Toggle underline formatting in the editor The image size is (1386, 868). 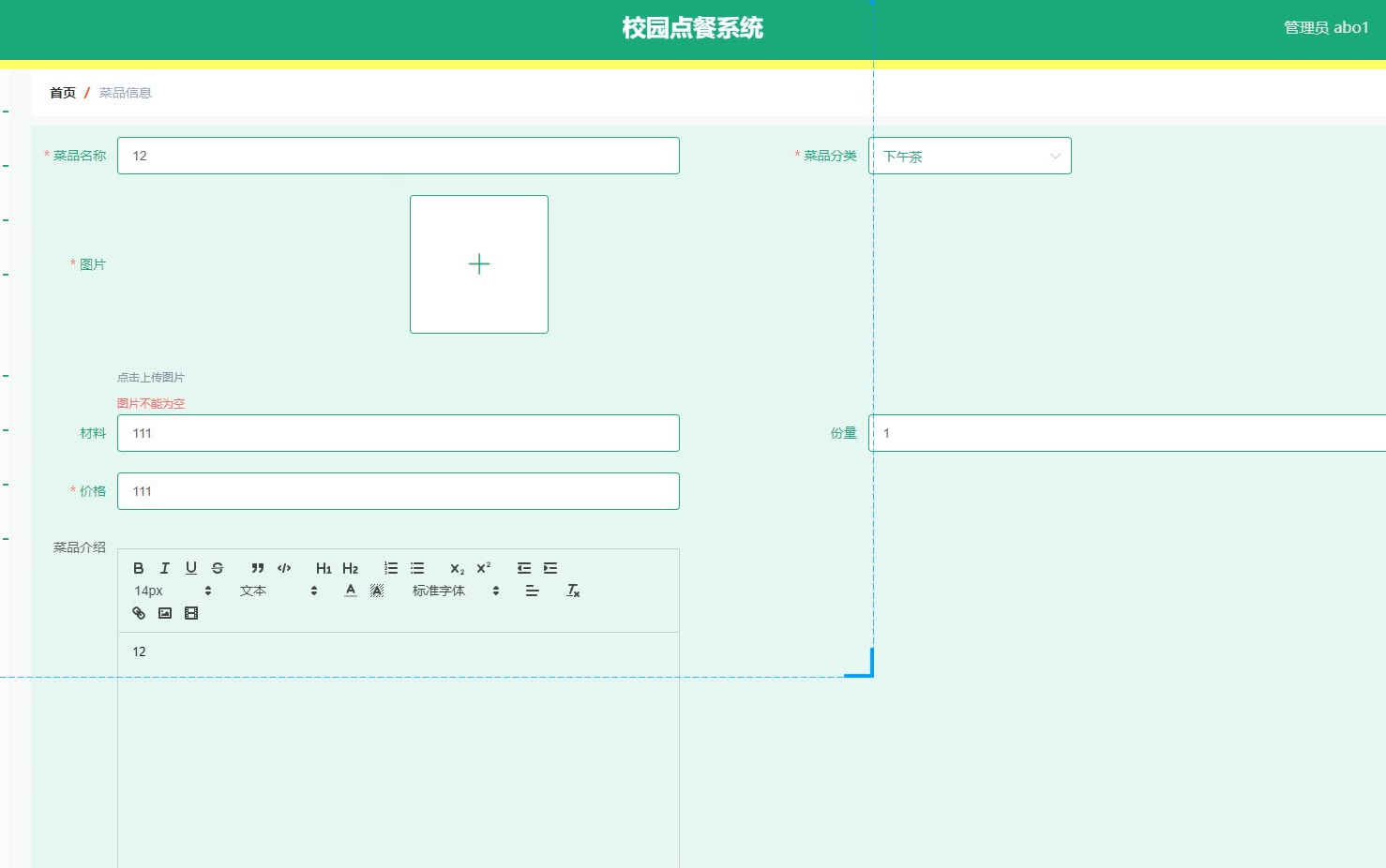click(191, 568)
